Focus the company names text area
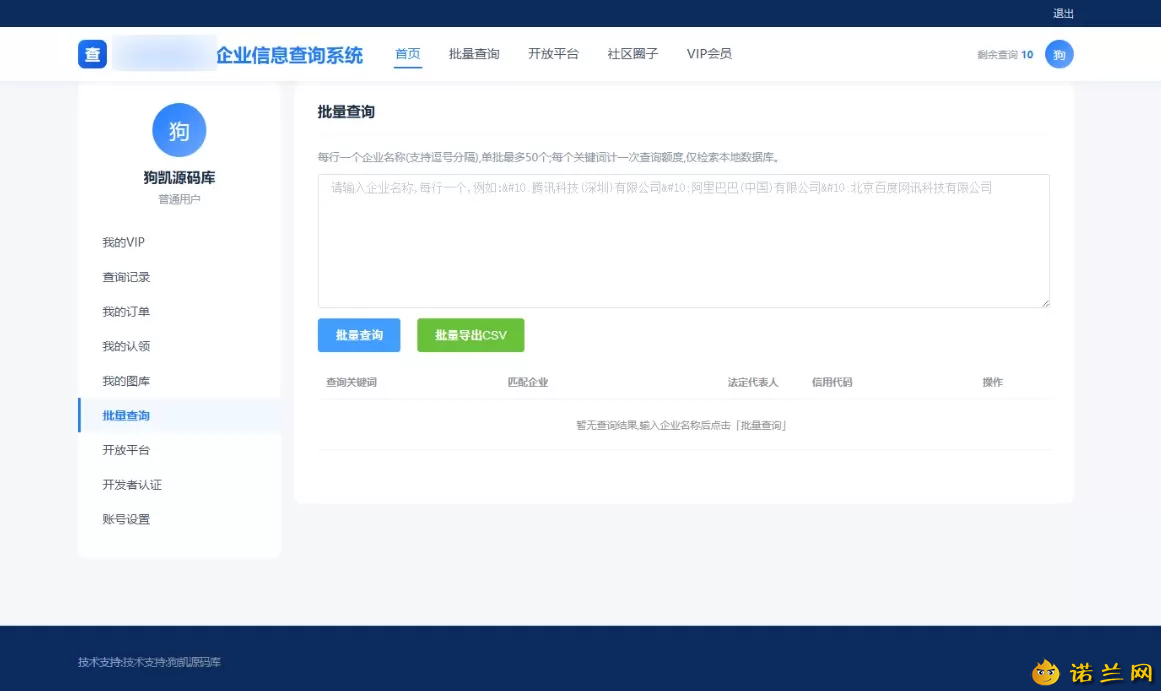This screenshot has height=691, width=1161. point(683,241)
